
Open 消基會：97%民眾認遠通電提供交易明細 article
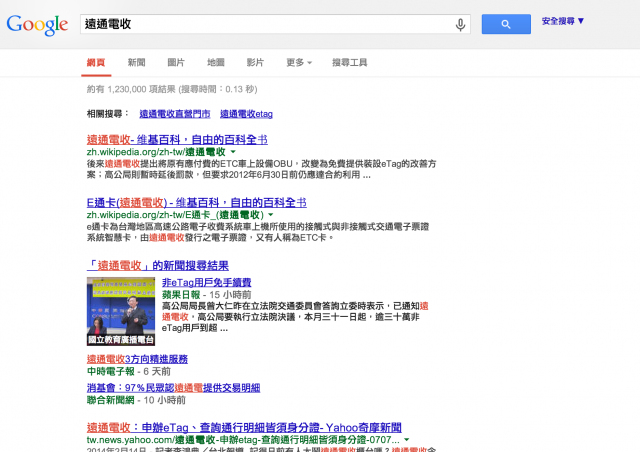(x=173, y=388)
